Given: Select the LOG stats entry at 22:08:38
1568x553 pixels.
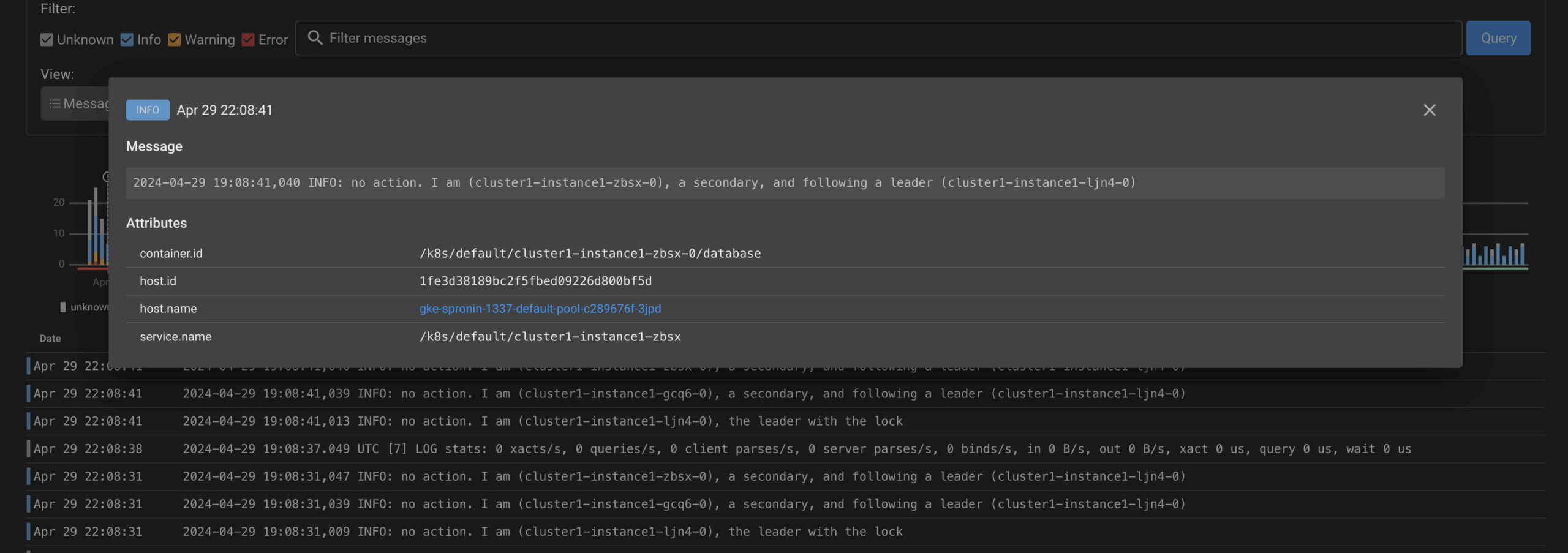Looking at the screenshot, I should point(796,449).
